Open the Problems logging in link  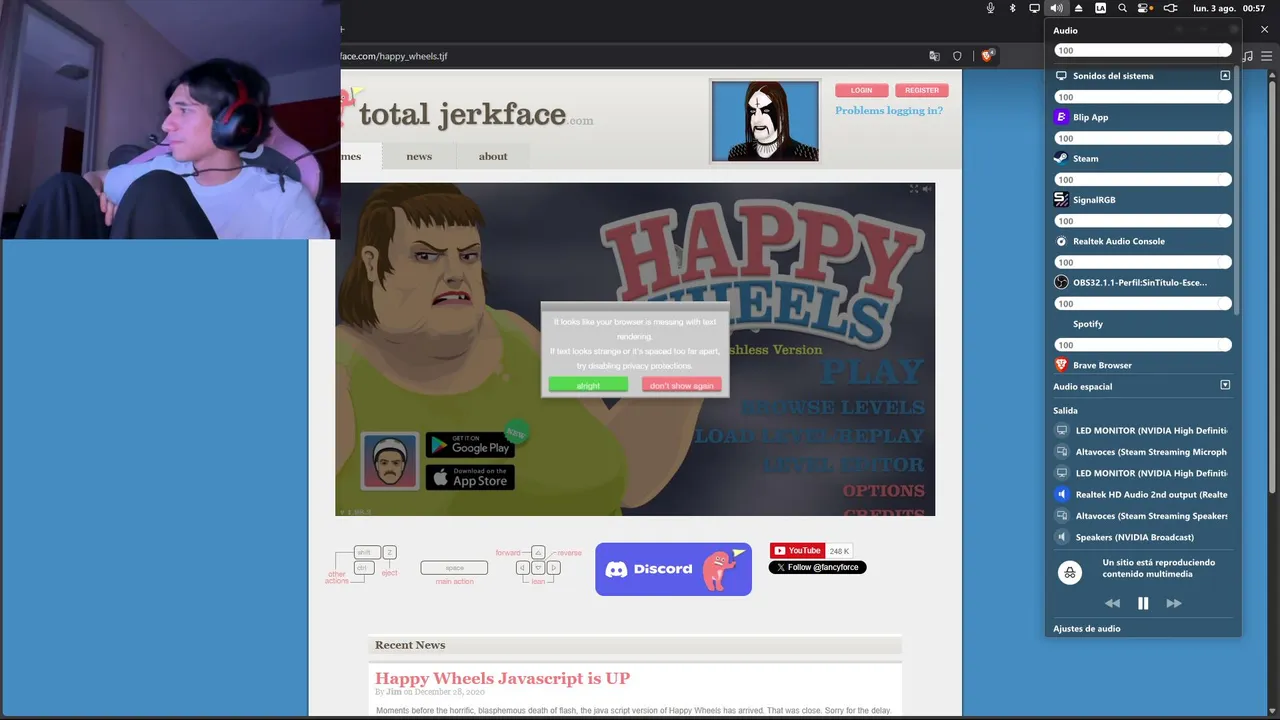coord(889,111)
